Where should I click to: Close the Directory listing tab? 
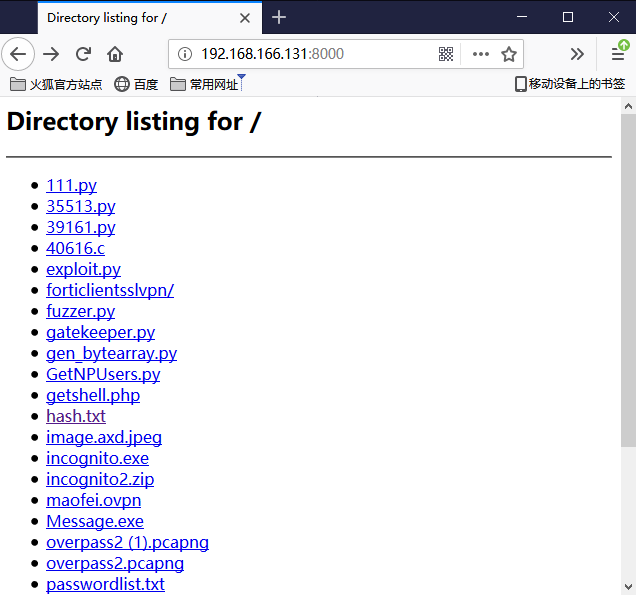pos(245,17)
